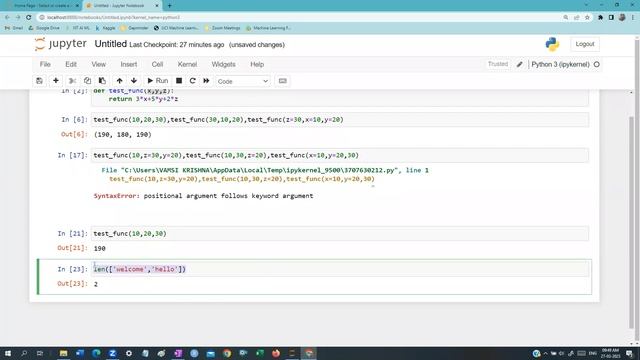Run the selected cell

(158, 81)
